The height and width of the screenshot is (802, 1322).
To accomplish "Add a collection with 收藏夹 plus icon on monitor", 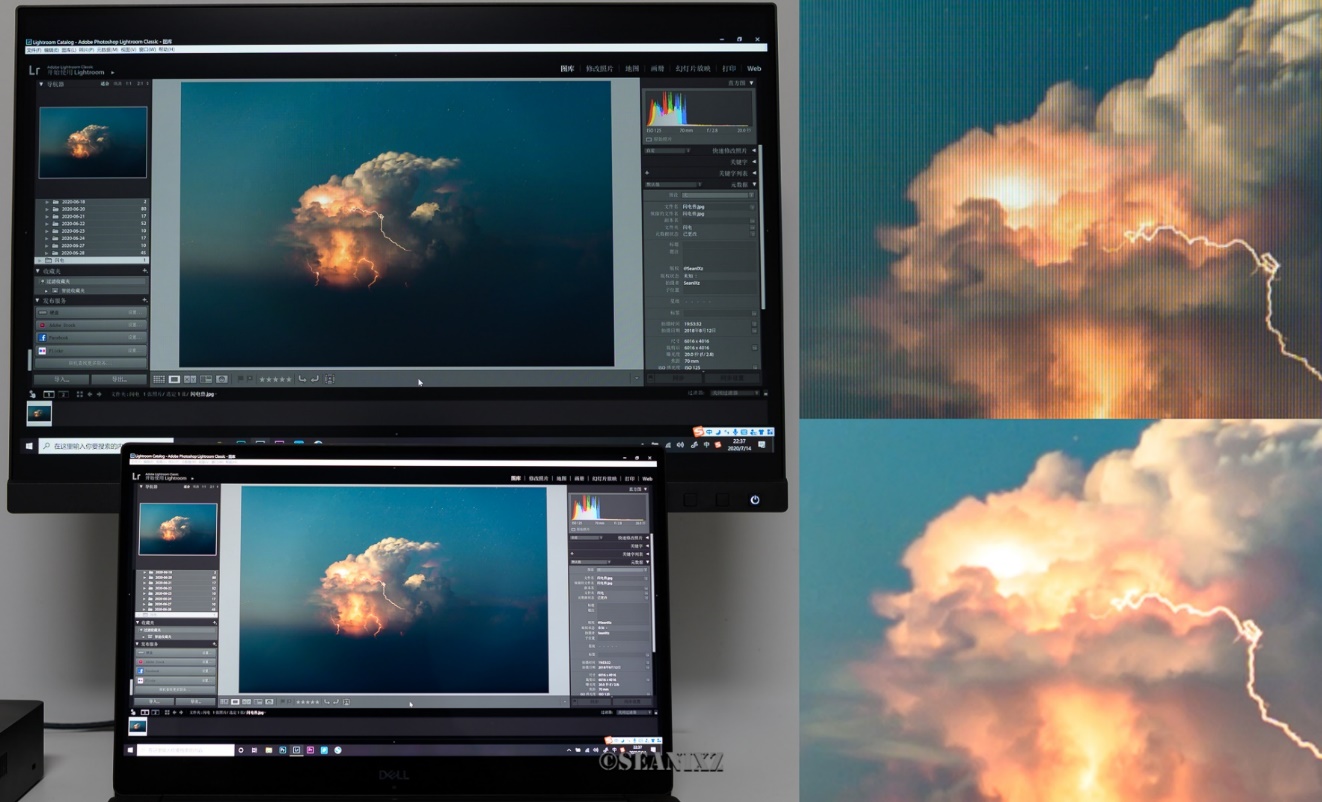I will (x=145, y=271).
